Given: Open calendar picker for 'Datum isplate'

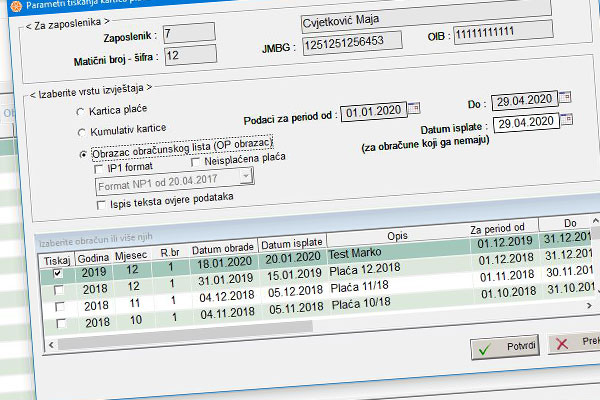Looking at the screenshot, I should tap(567, 122).
